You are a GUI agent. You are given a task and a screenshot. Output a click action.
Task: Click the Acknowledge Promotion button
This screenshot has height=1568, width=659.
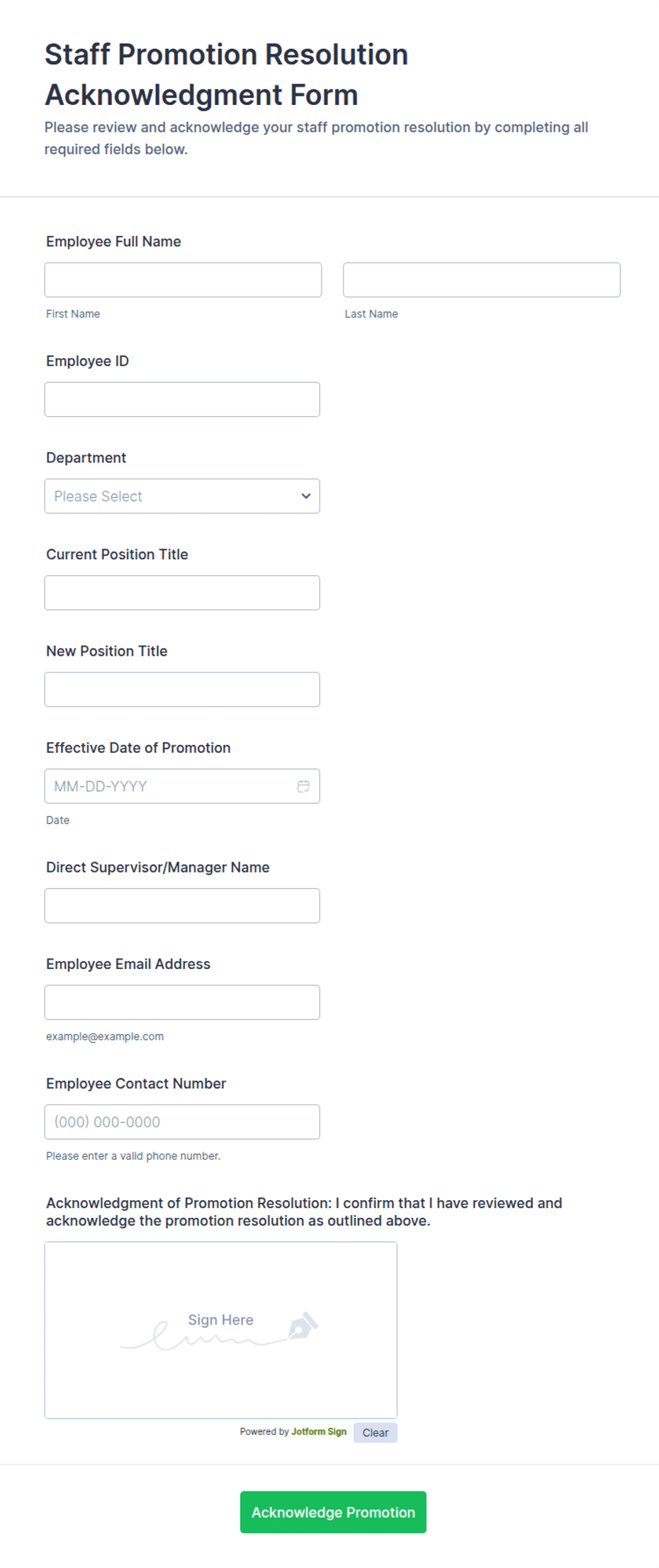pyautogui.click(x=333, y=1512)
